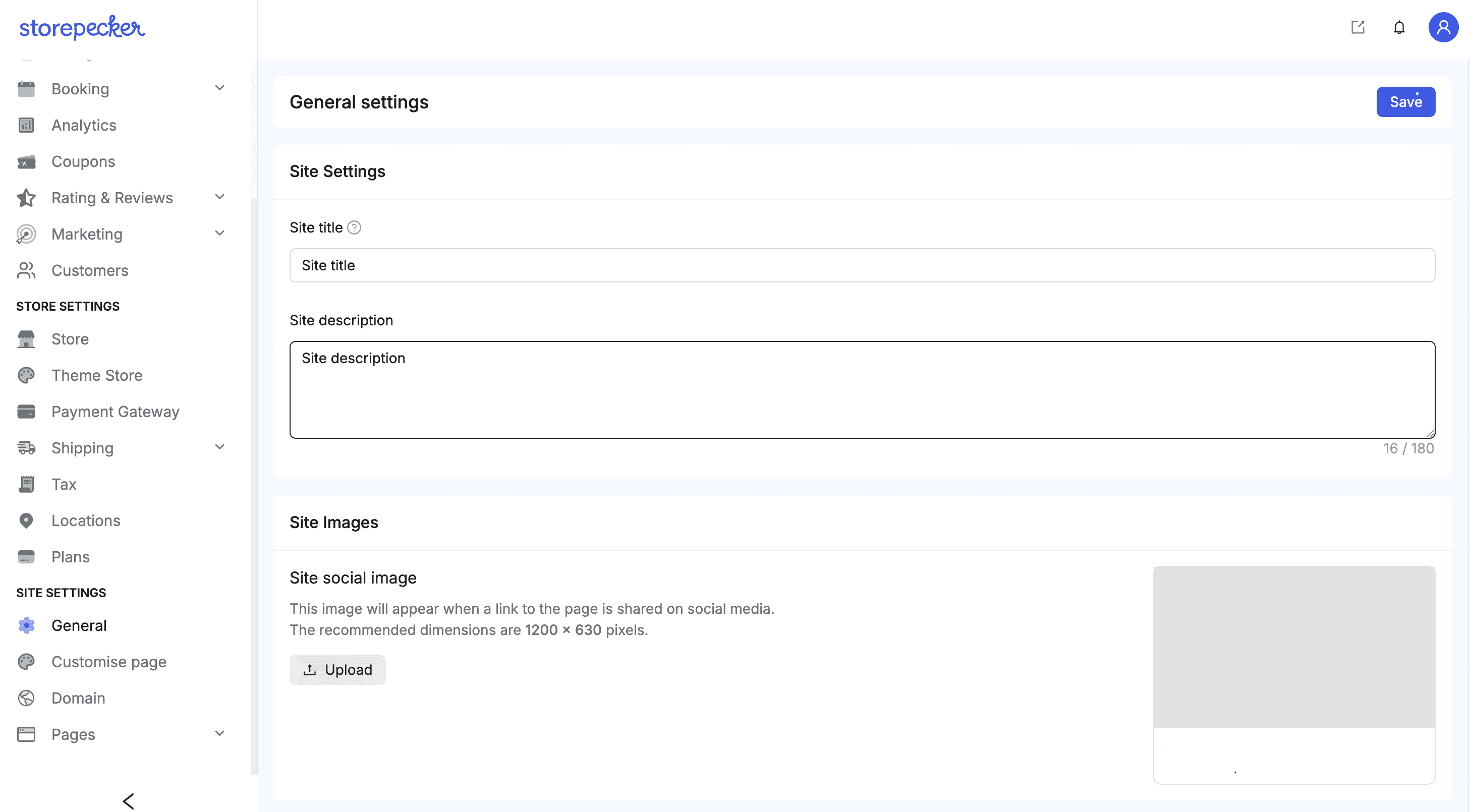This screenshot has width=1470, height=812.
Task: Click the Coupons ticket icon
Action: 26,162
